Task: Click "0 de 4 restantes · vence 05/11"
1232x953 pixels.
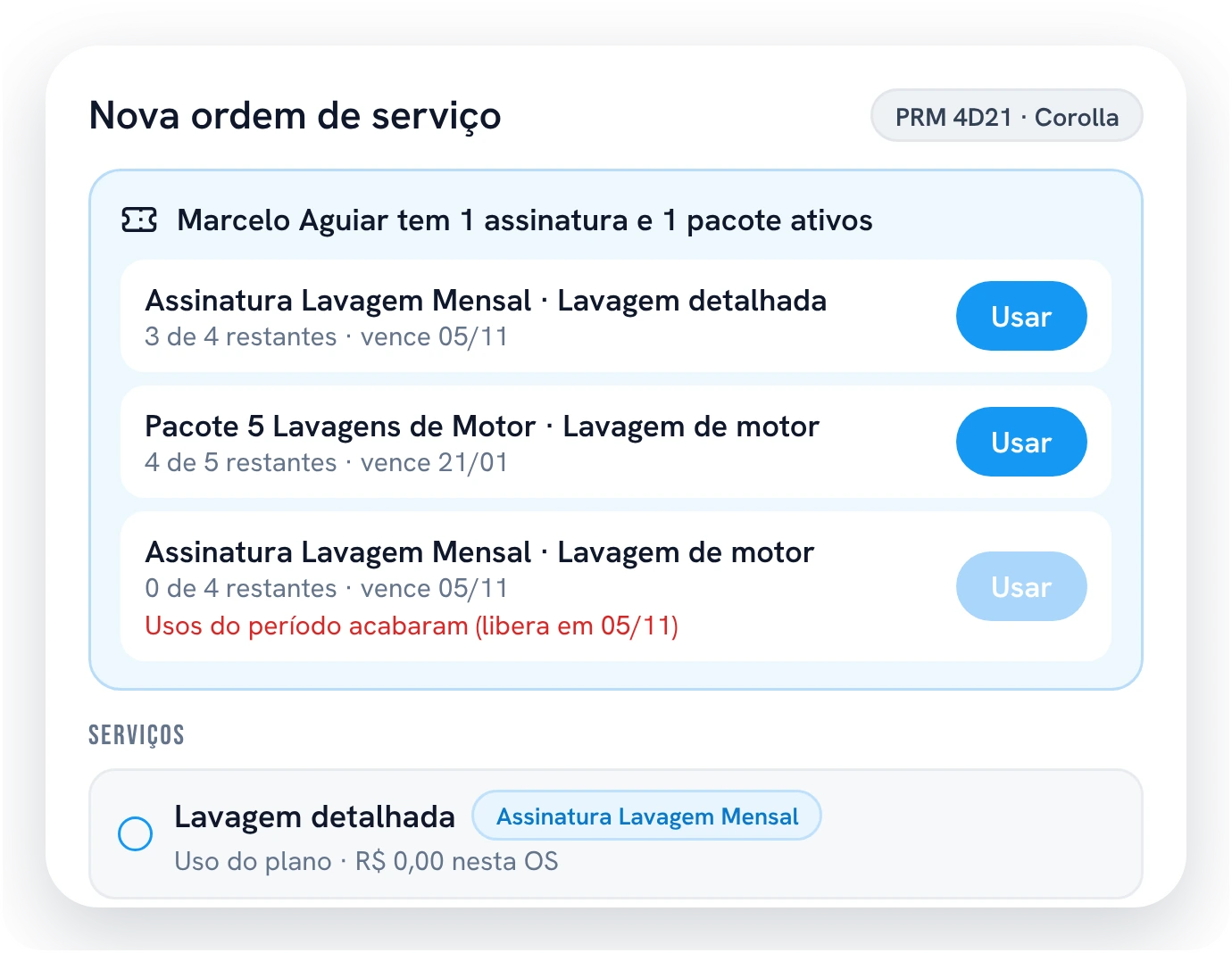Action: (327, 589)
